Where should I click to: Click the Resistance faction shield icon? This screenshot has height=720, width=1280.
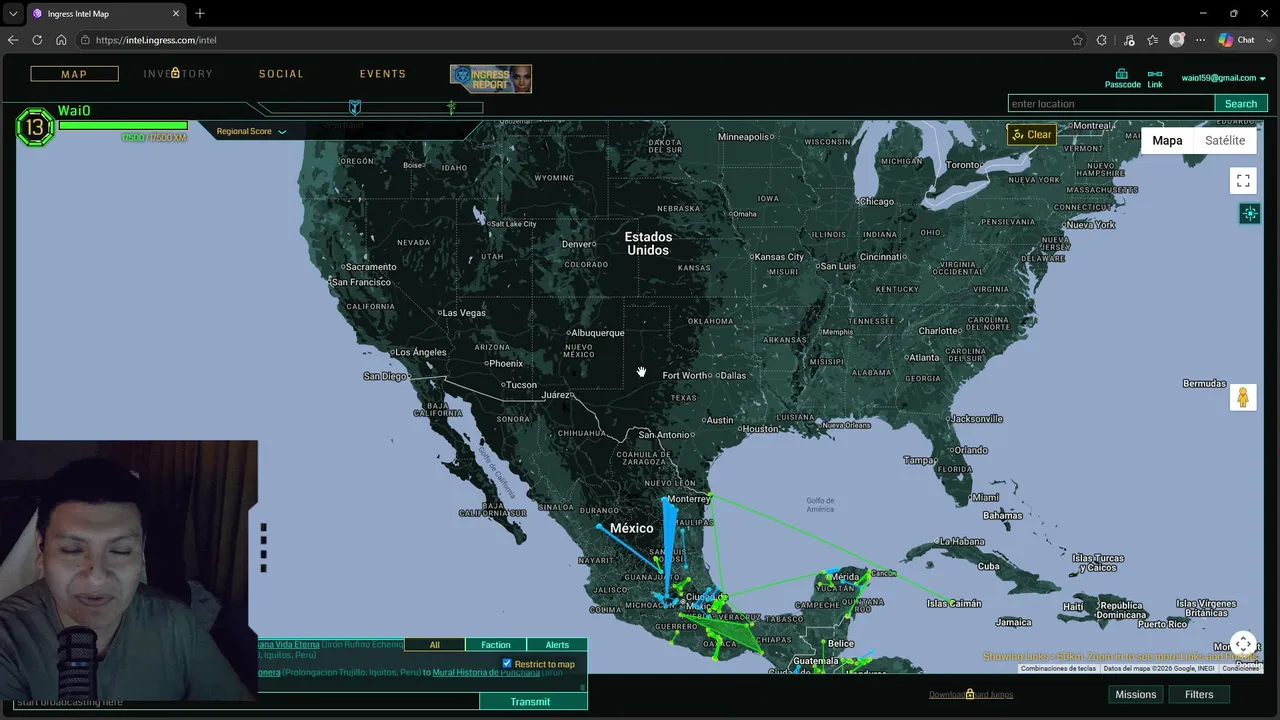point(354,107)
